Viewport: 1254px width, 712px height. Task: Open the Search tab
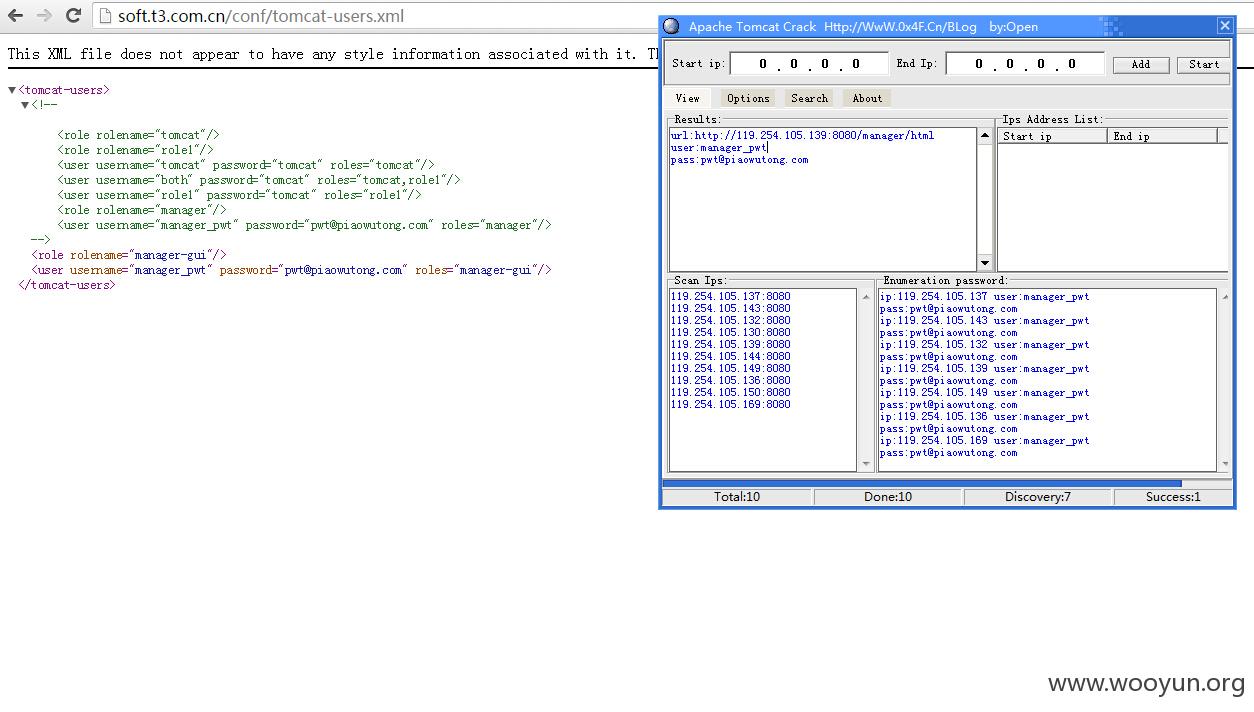[809, 98]
